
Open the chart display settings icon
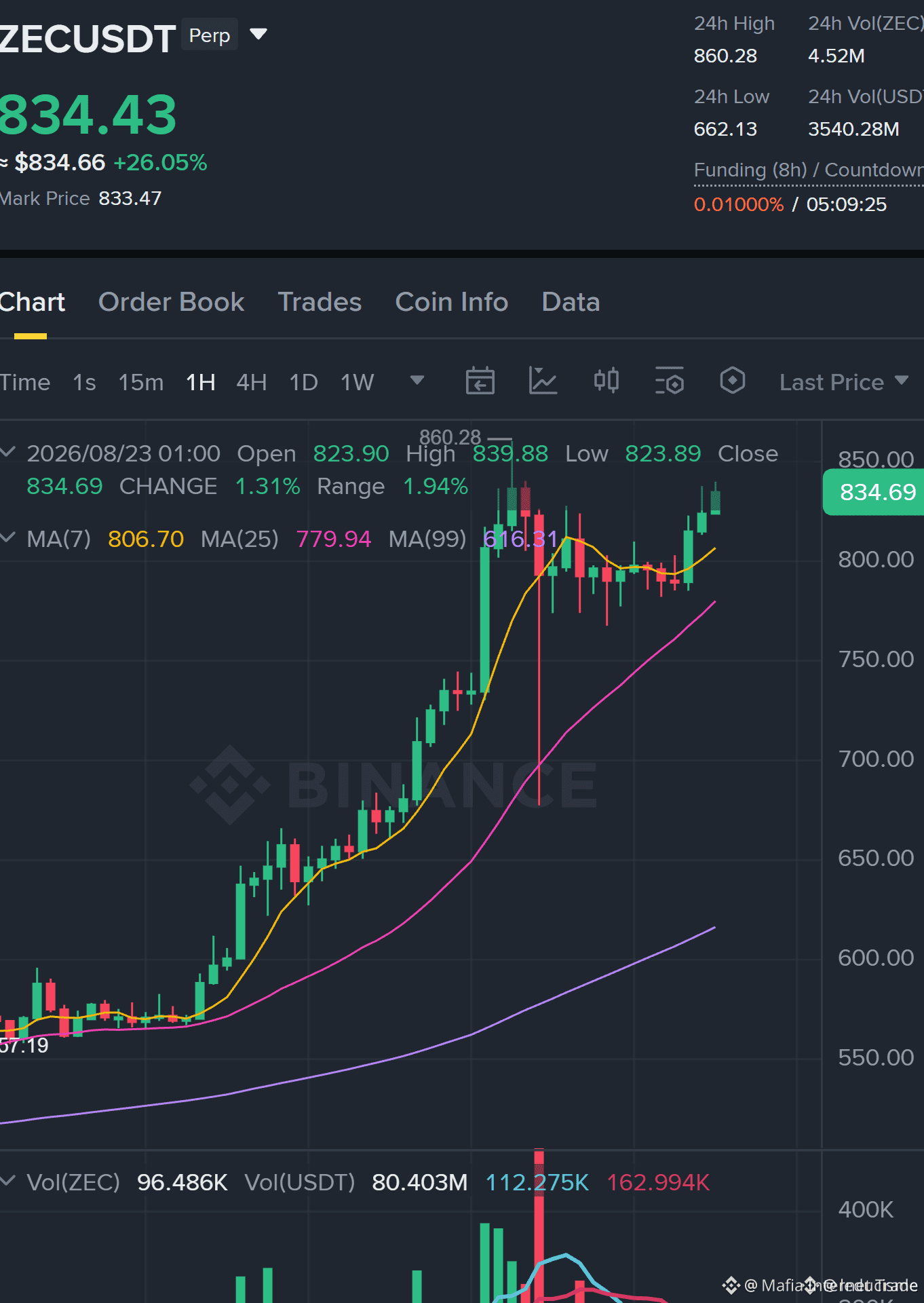pos(670,381)
